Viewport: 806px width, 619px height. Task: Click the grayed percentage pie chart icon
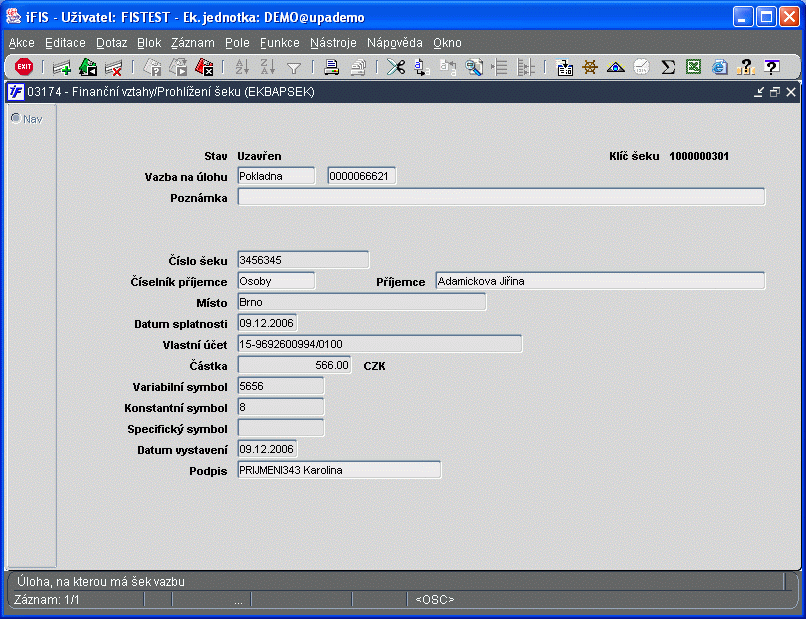[x=642, y=67]
